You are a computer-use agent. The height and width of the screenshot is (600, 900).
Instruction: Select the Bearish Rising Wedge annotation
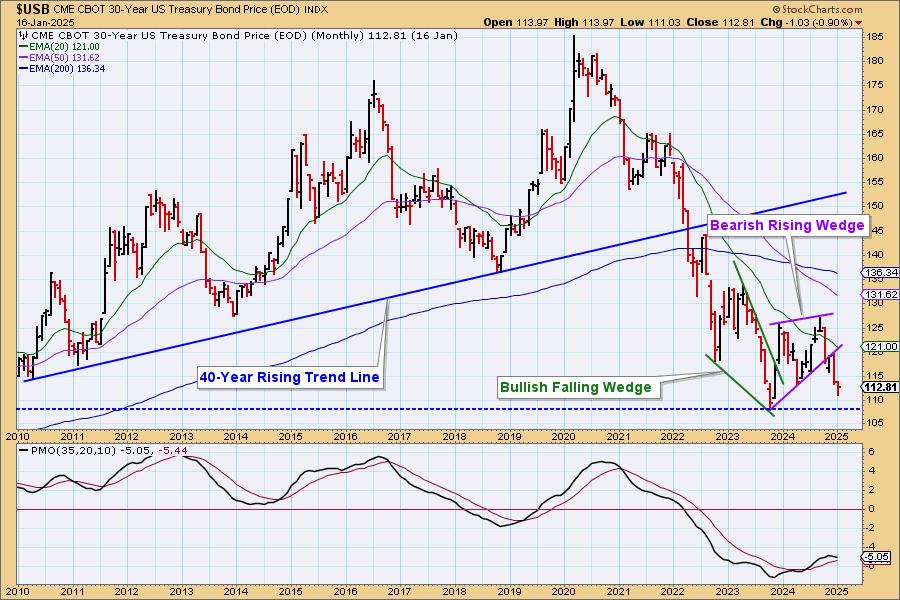pos(787,226)
